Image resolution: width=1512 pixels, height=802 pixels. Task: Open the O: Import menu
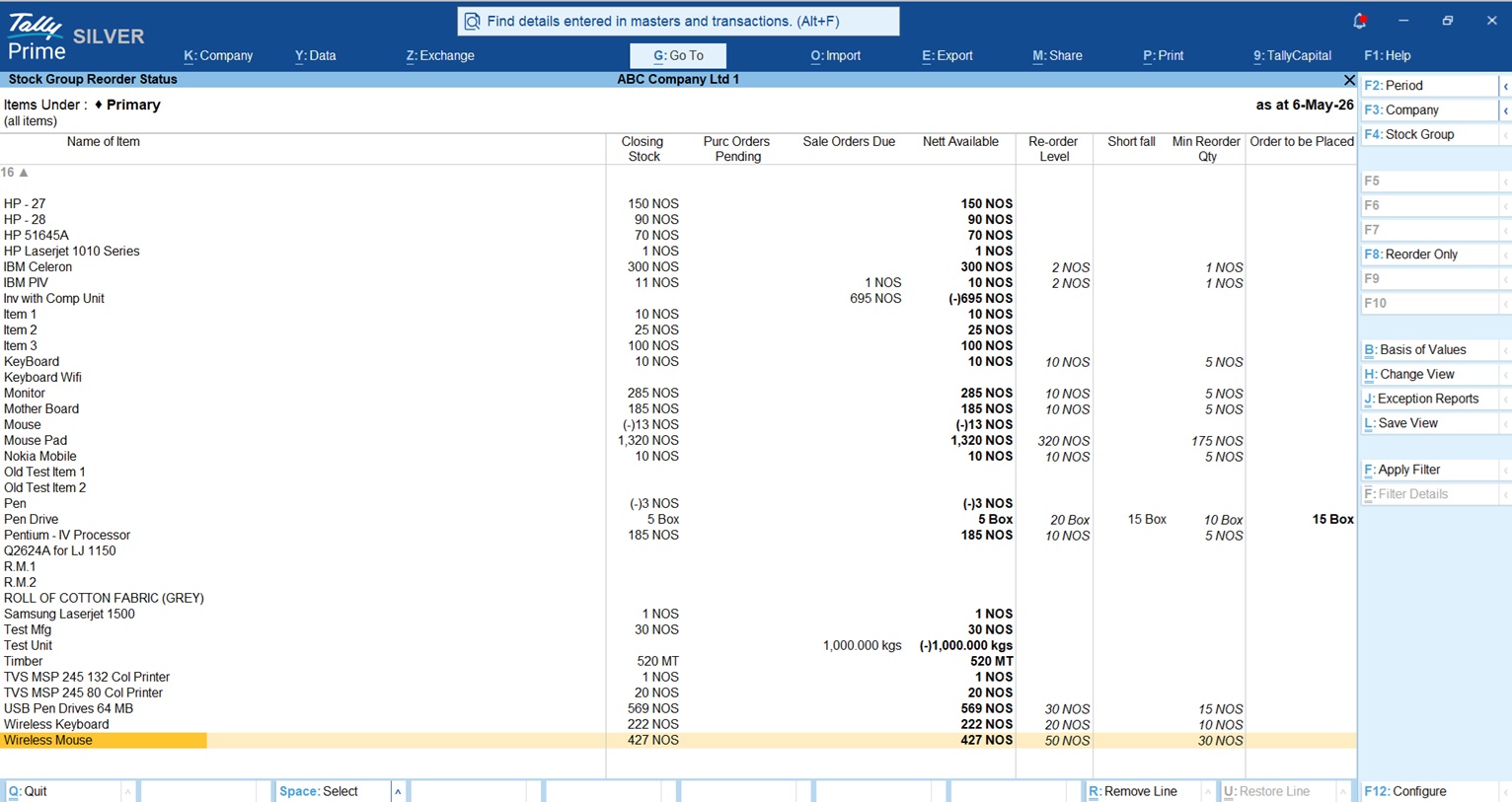pyautogui.click(x=836, y=56)
